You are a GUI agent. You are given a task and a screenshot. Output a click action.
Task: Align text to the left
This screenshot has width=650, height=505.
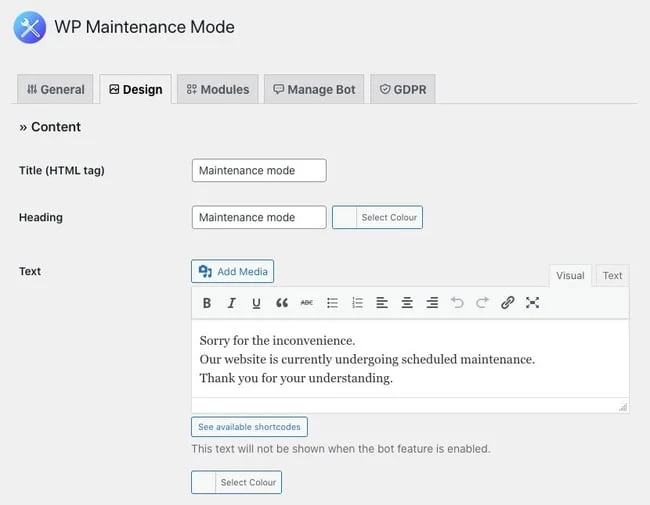coord(382,303)
